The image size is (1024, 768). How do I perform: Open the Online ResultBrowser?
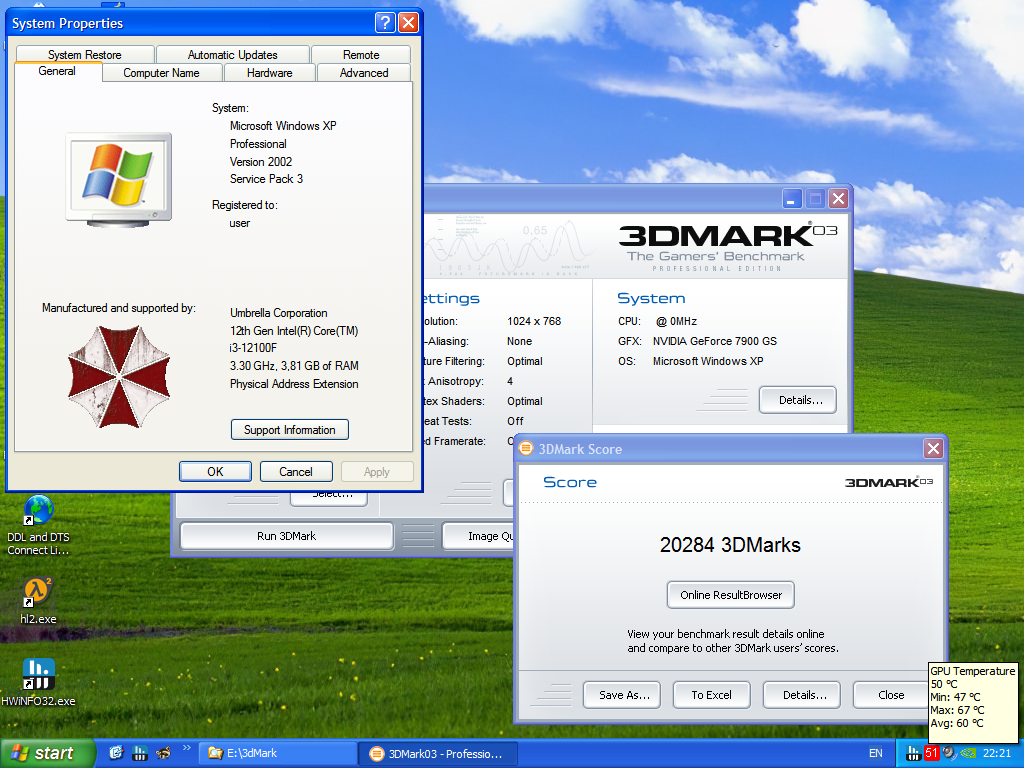click(x=731, y=595)
